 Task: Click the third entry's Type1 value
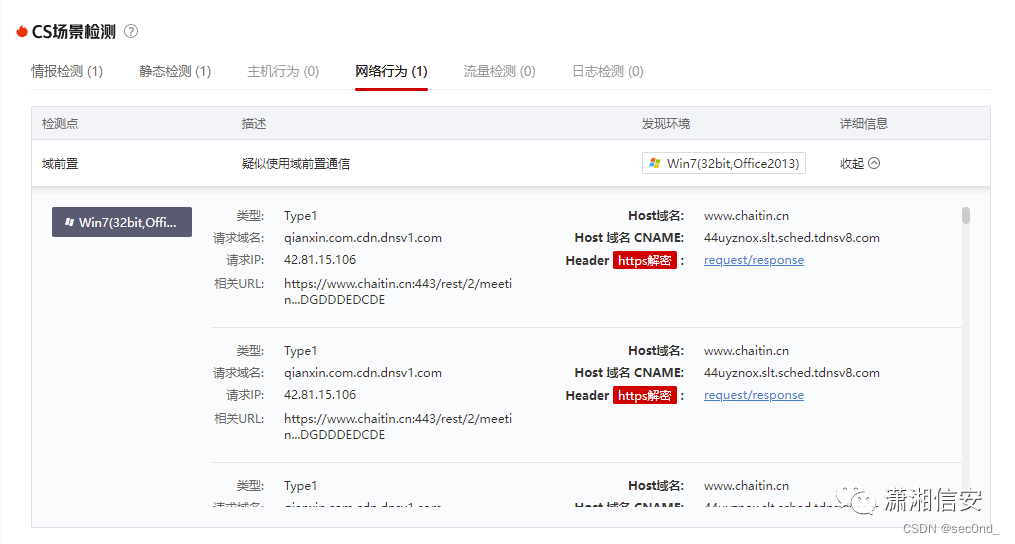300,486
